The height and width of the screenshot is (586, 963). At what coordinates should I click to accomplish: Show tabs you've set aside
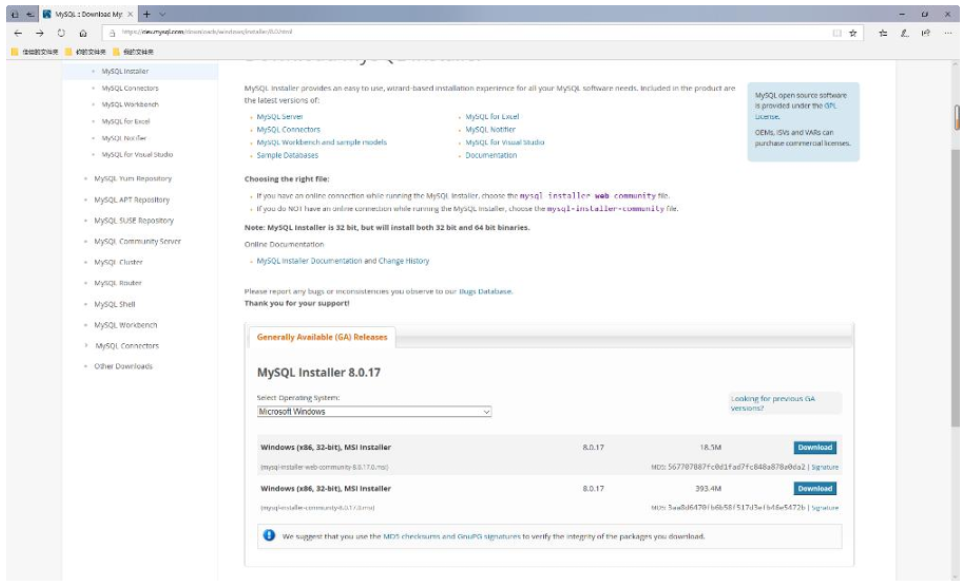pos(15,14)
